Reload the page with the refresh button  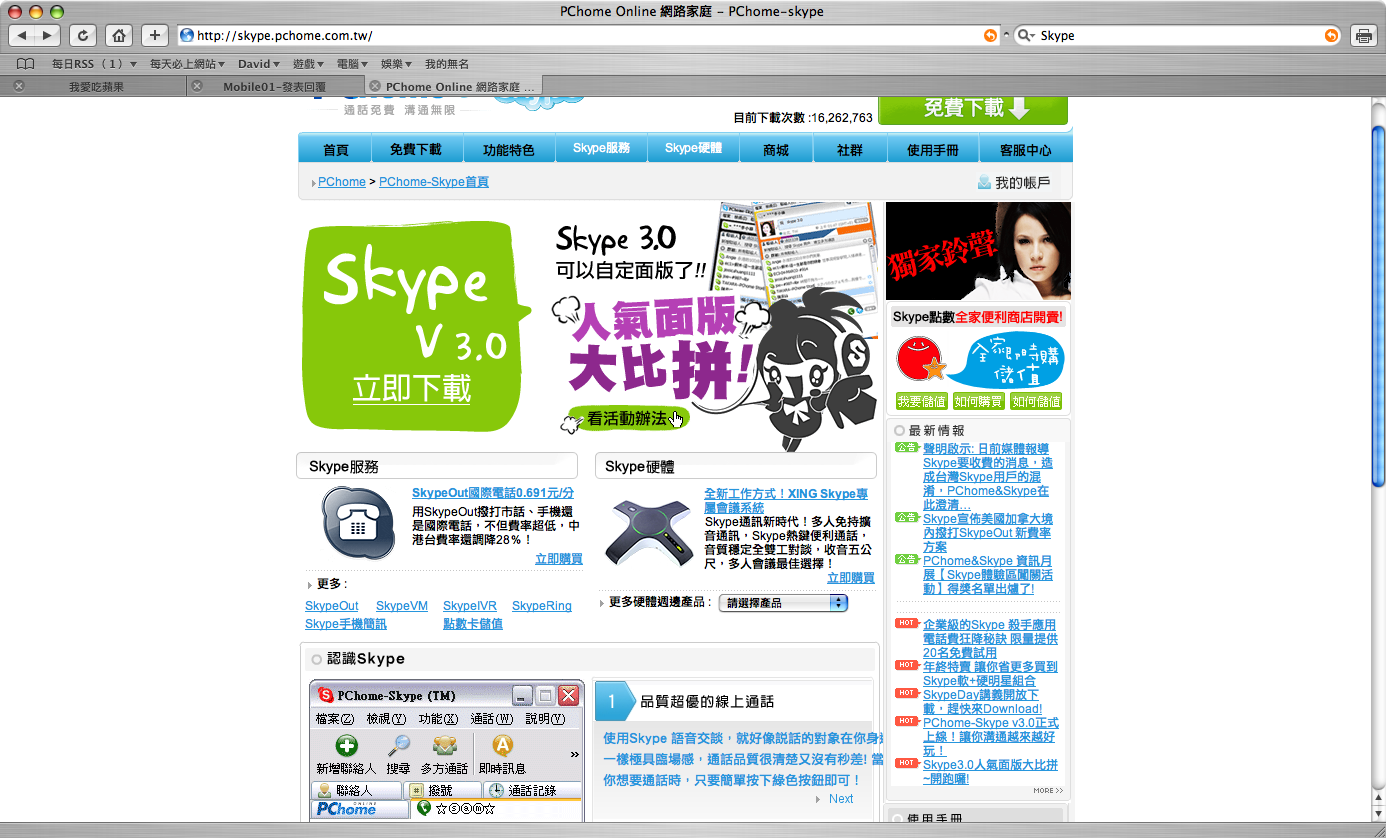tap(83, 35)
